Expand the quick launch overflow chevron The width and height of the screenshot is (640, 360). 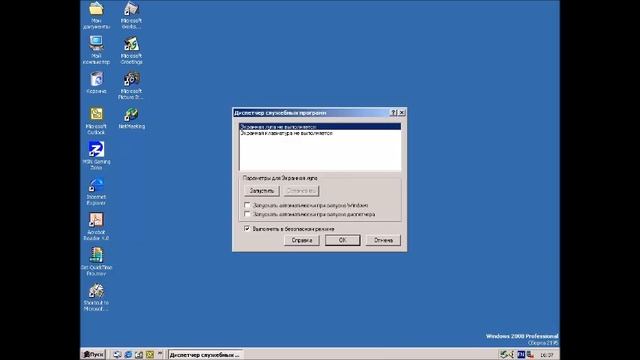point(160,354)
